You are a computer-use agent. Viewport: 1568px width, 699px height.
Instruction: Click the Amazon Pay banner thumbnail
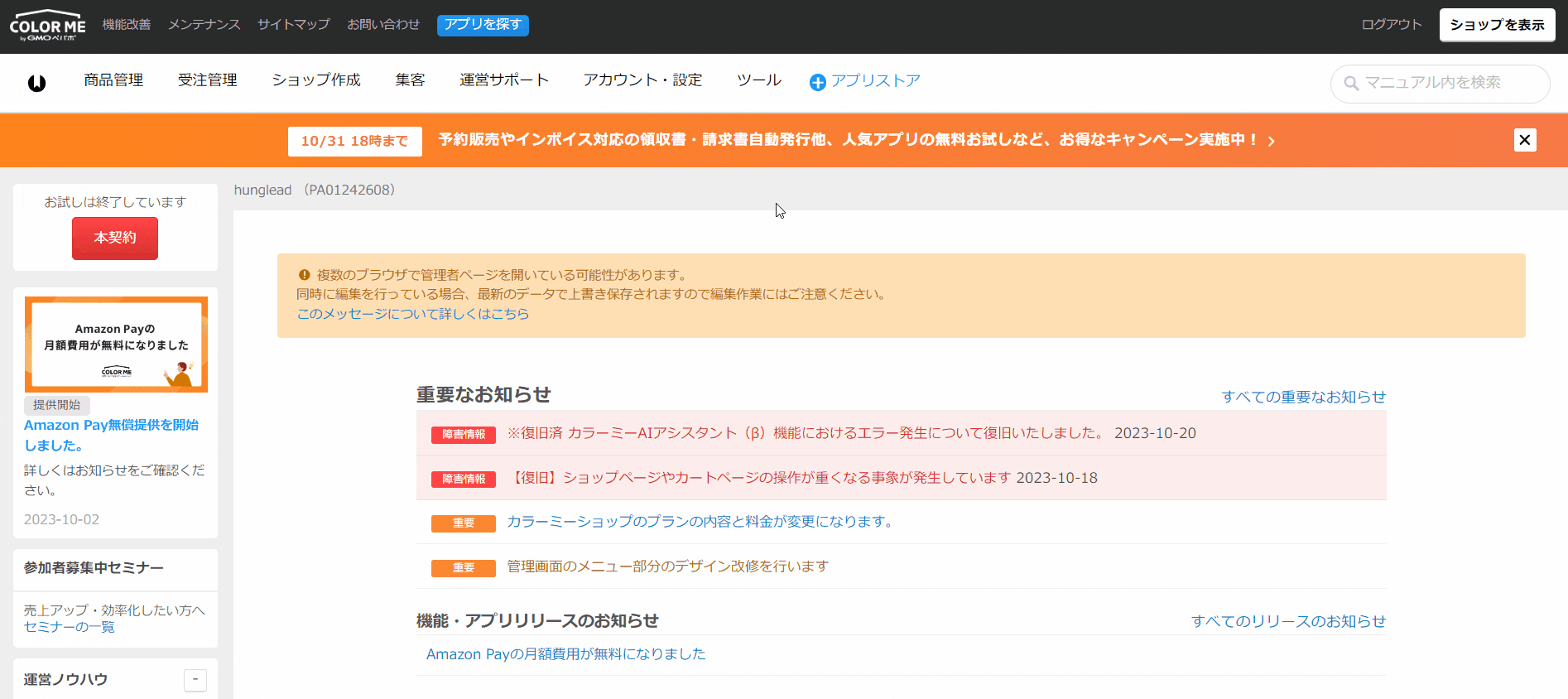coord(116,344)
